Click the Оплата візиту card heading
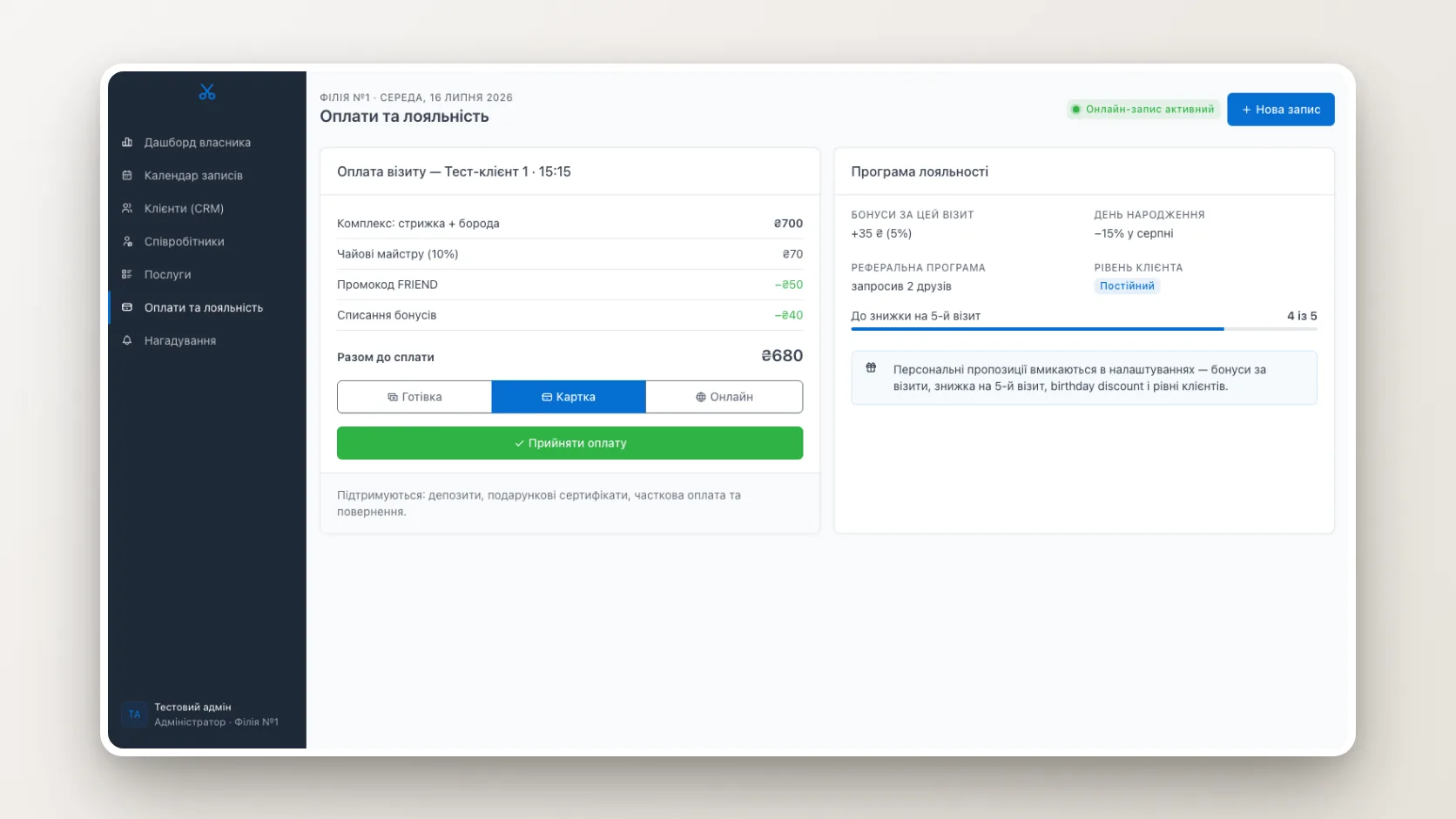The width and height of the screenshot is (1456, 819). [x=454, y=171]
